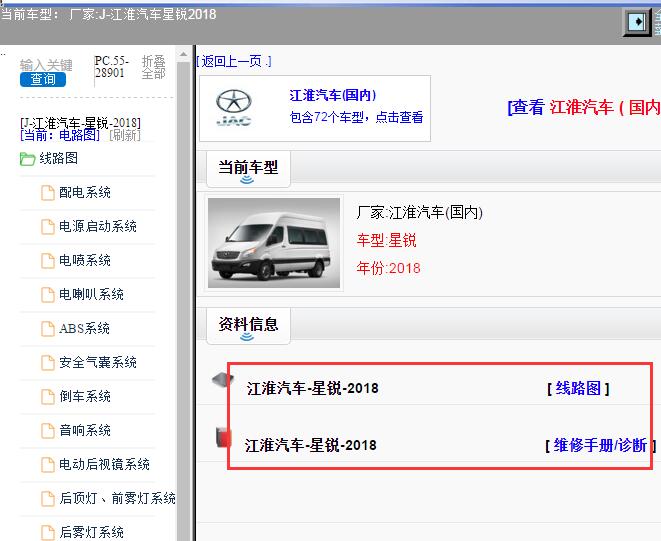Click the van thumbnail image
The image size is (661, 541).
coord(274,243)
